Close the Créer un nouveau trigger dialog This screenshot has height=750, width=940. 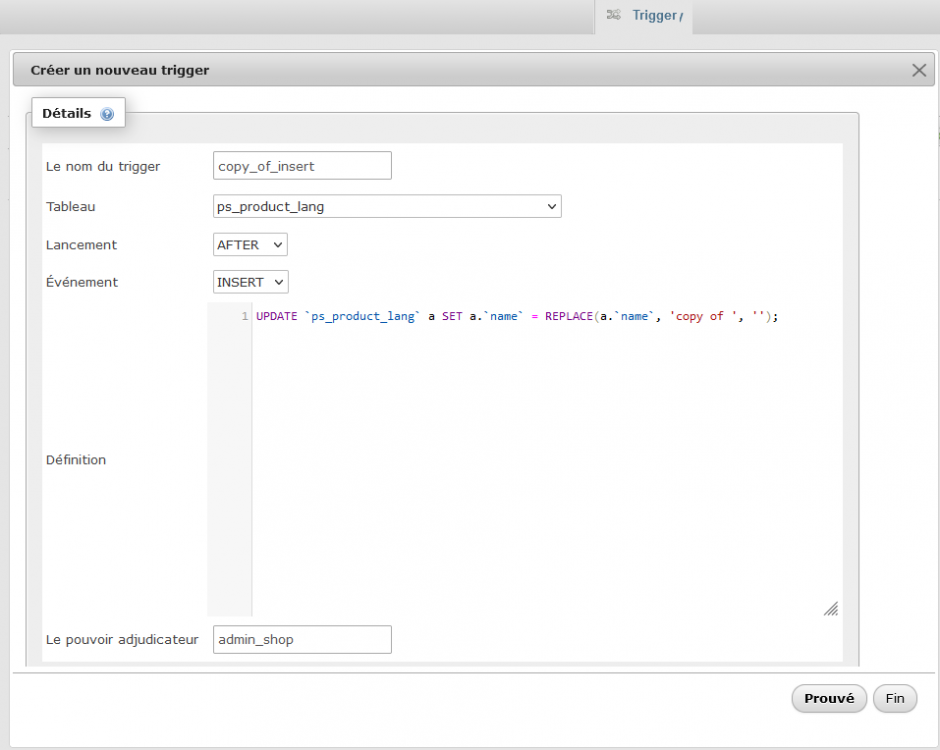(x=919, y=70)
